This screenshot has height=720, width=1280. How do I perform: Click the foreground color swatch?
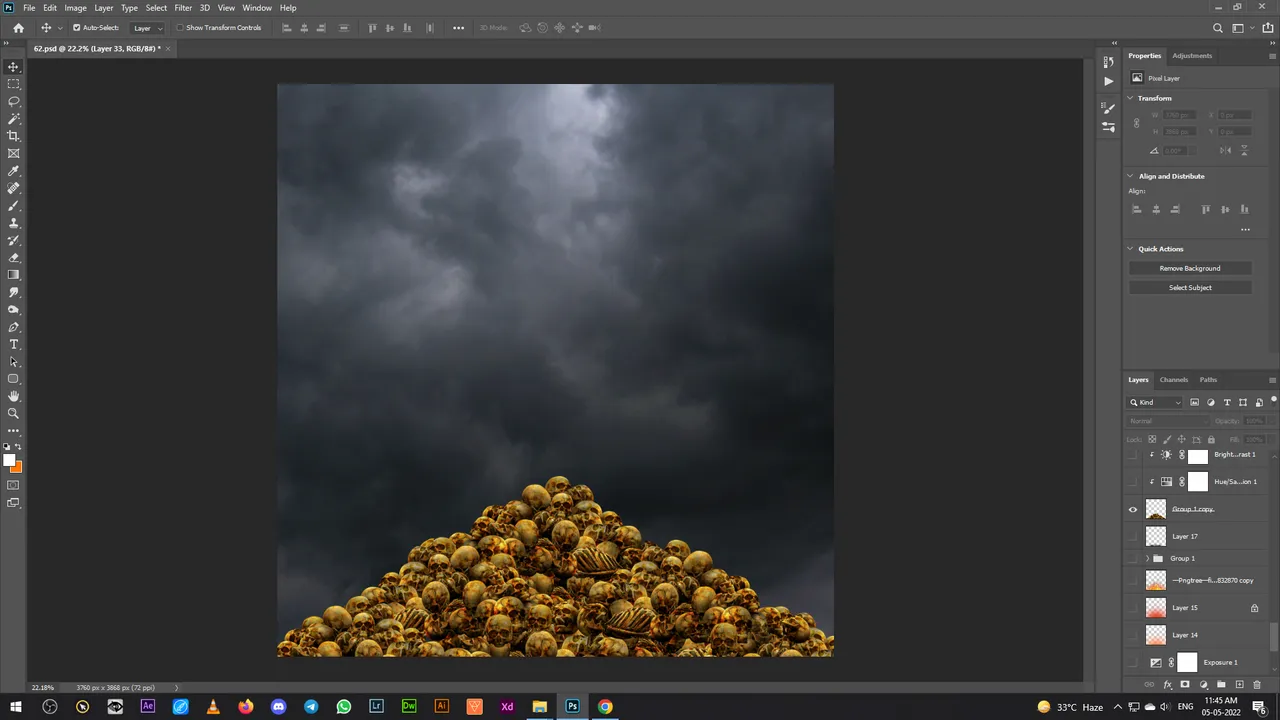pos(10,460)
